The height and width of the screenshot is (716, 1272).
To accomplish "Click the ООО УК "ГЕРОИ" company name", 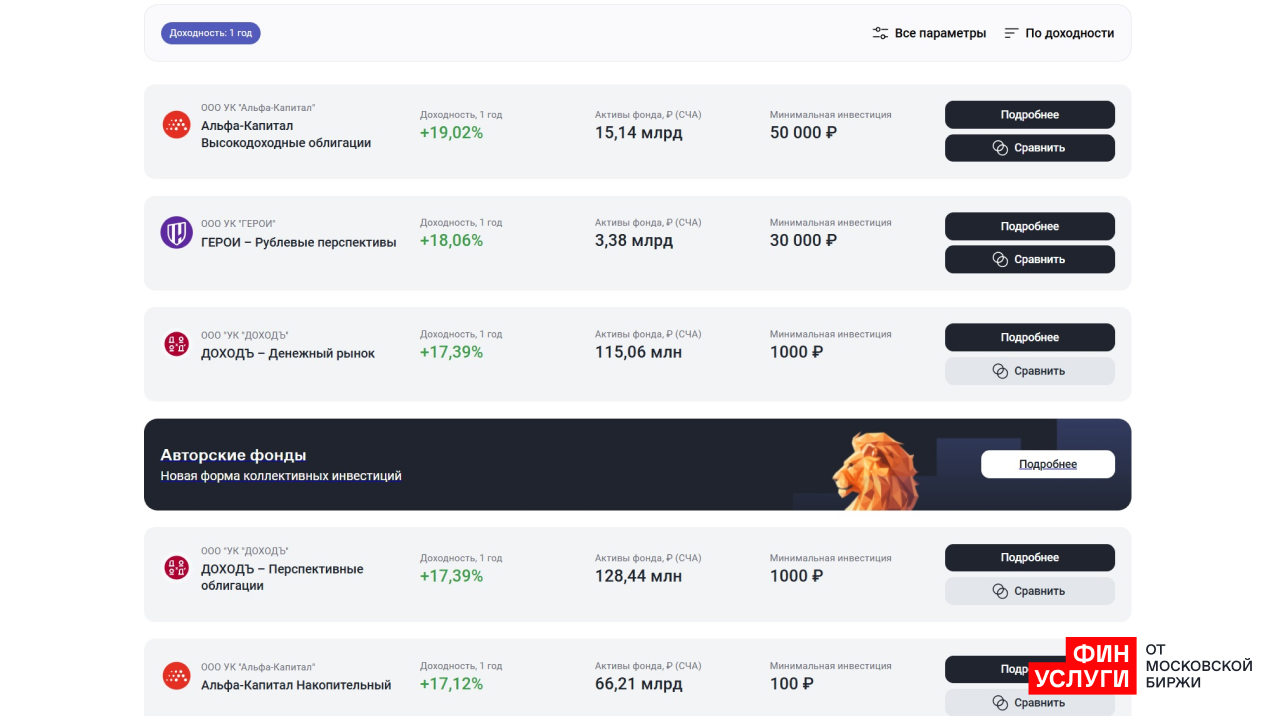I will click(x=238, y=224).
